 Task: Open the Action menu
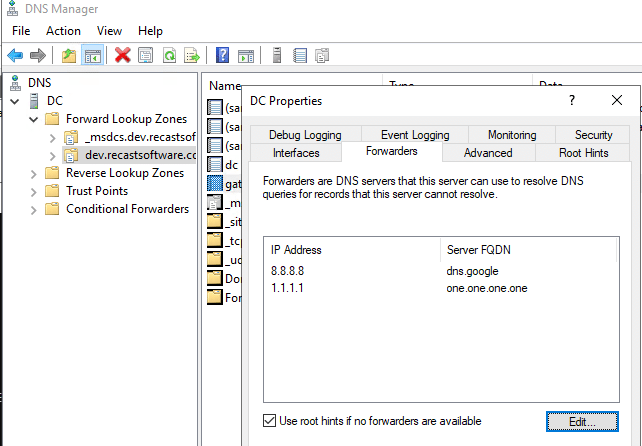point(63,31)
